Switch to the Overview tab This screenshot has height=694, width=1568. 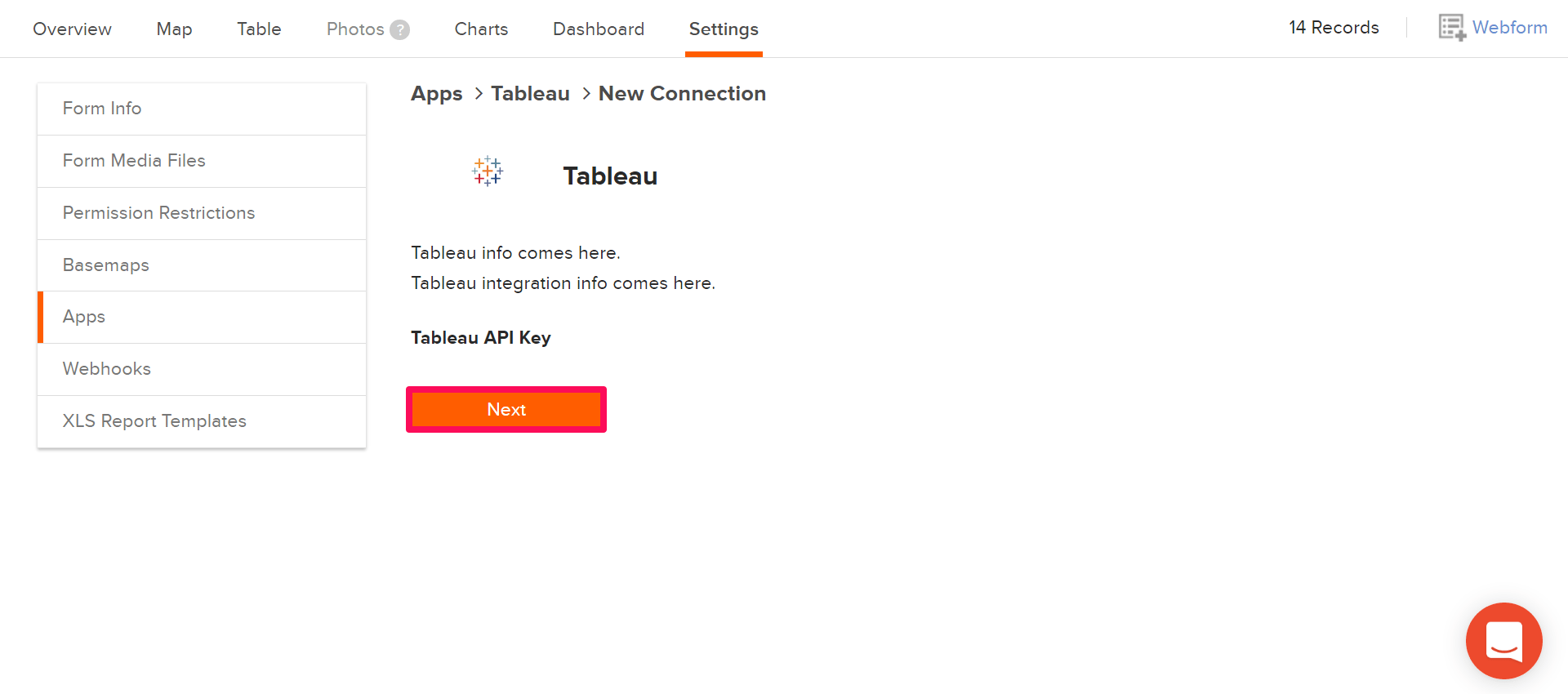(72, 29)
